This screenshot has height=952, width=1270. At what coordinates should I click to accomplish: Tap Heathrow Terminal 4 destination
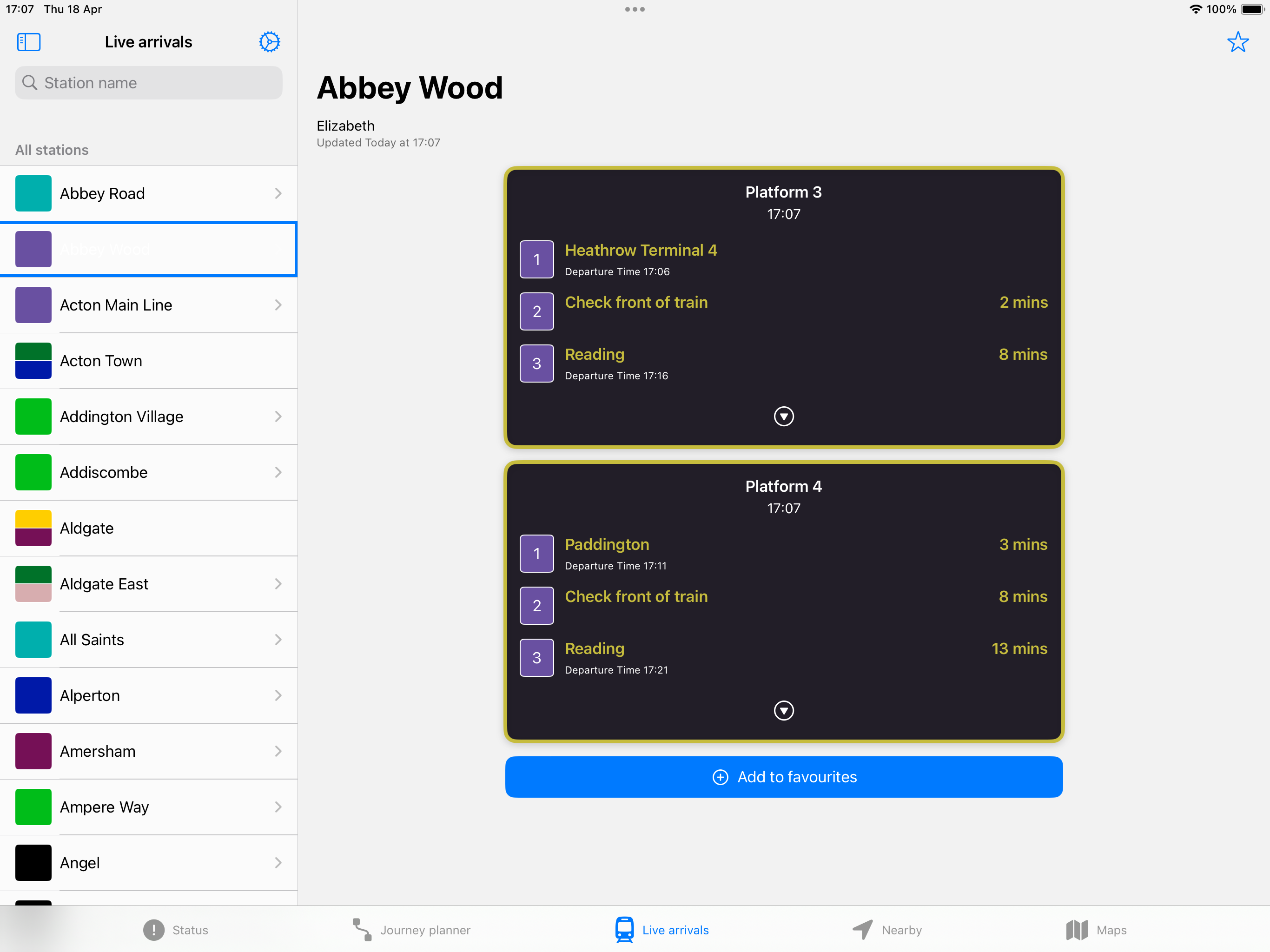pos(641,250)
